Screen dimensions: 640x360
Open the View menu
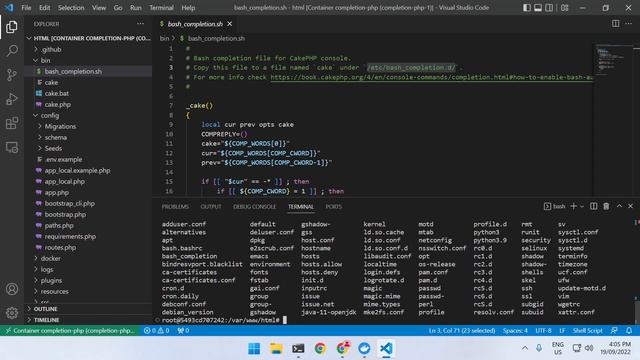(99, 8)
